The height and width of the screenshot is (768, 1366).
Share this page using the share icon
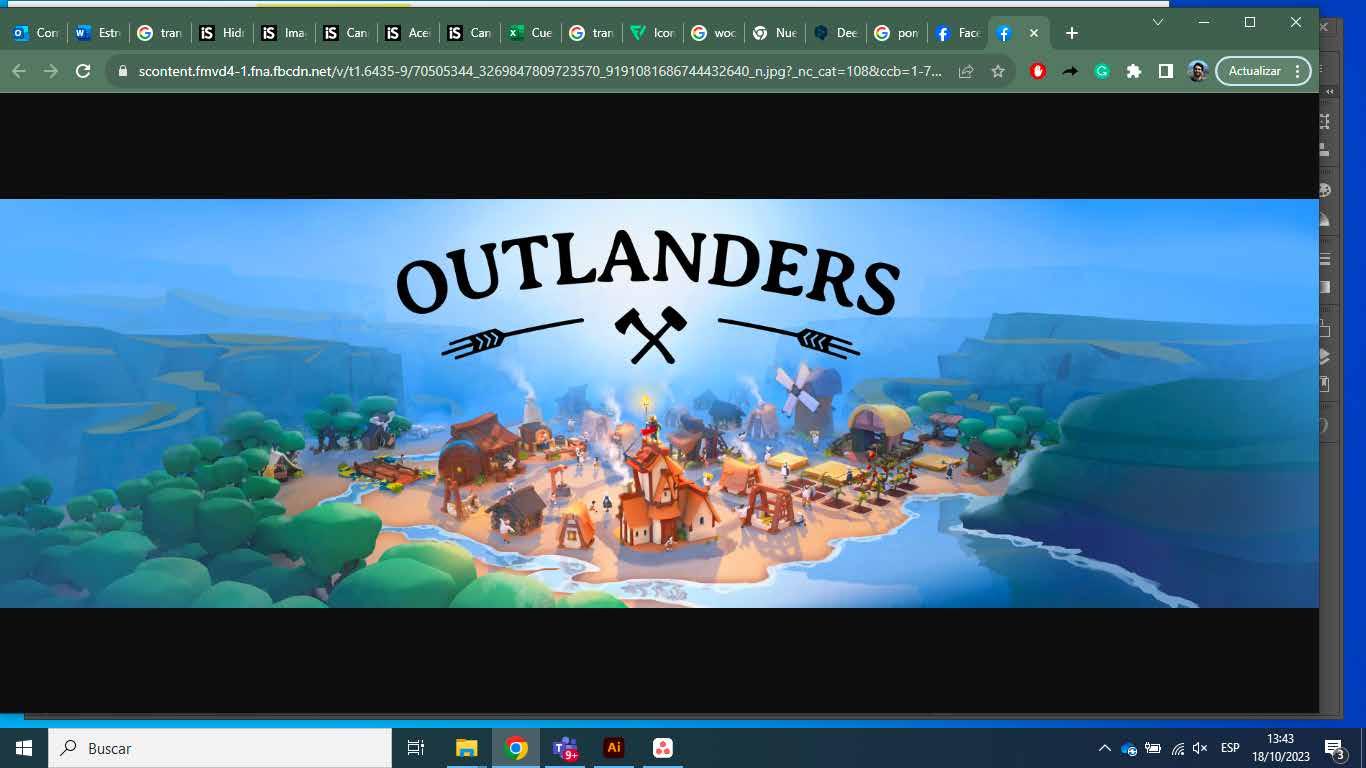point(966,71)
